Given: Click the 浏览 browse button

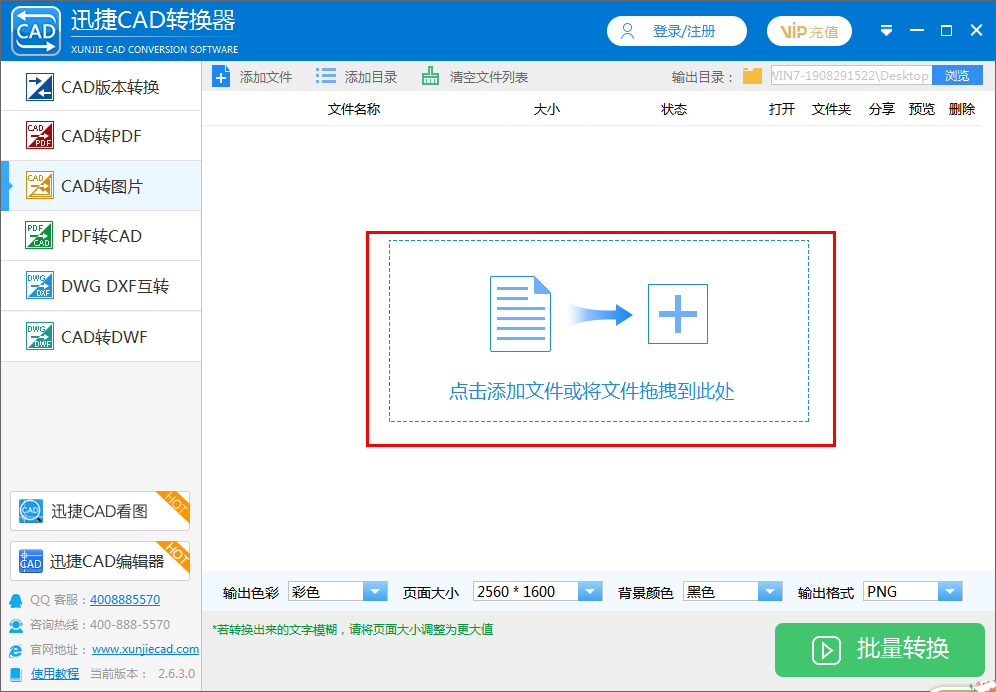Looking at the screenshot, I should (x=957, y=76).
